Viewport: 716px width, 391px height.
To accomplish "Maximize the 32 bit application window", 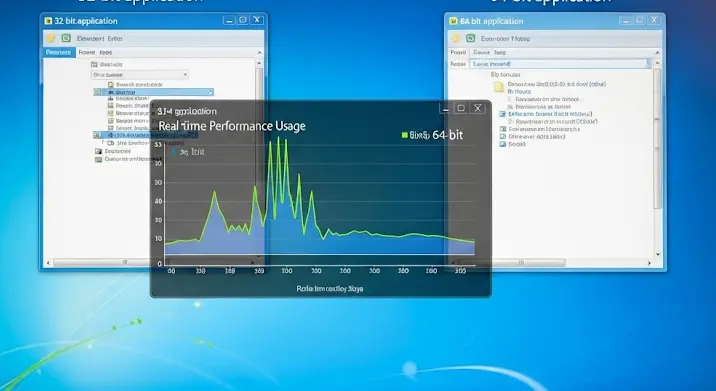I will (x=243, y=20).
